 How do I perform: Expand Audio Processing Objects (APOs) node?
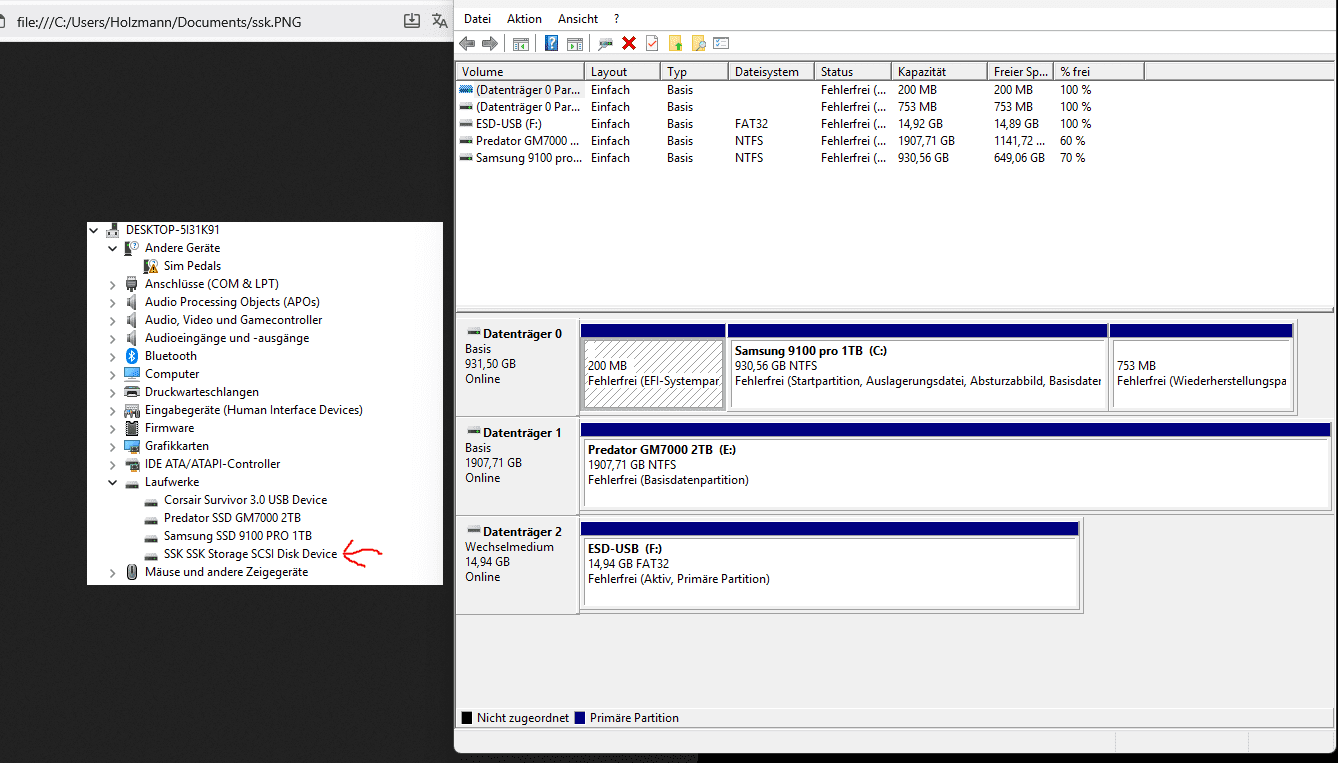tap(113, 302)
